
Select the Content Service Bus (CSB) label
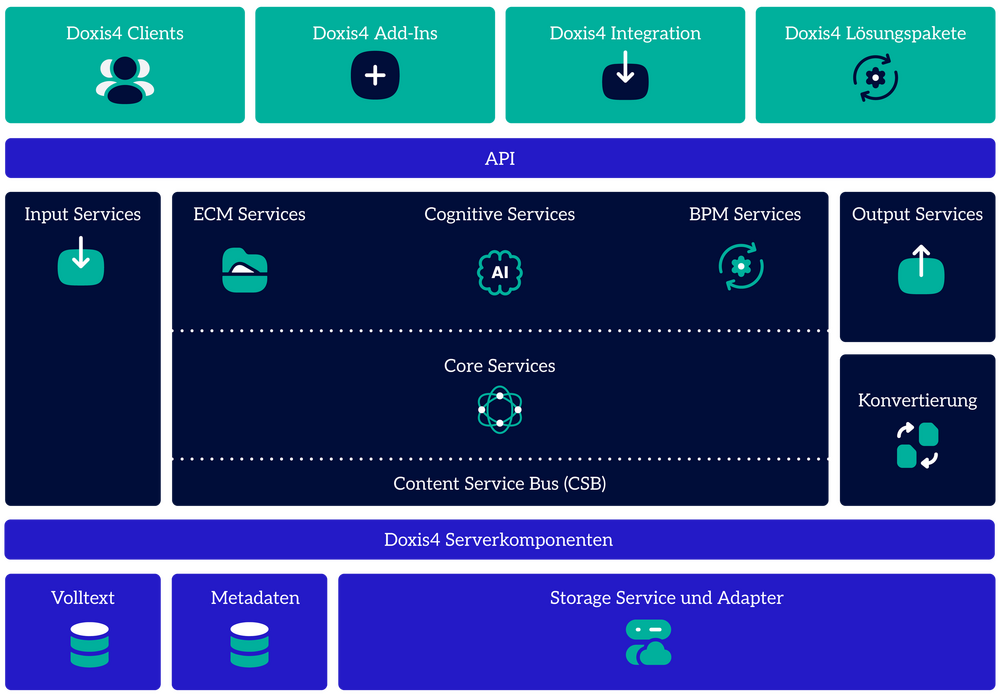point(500,483)
